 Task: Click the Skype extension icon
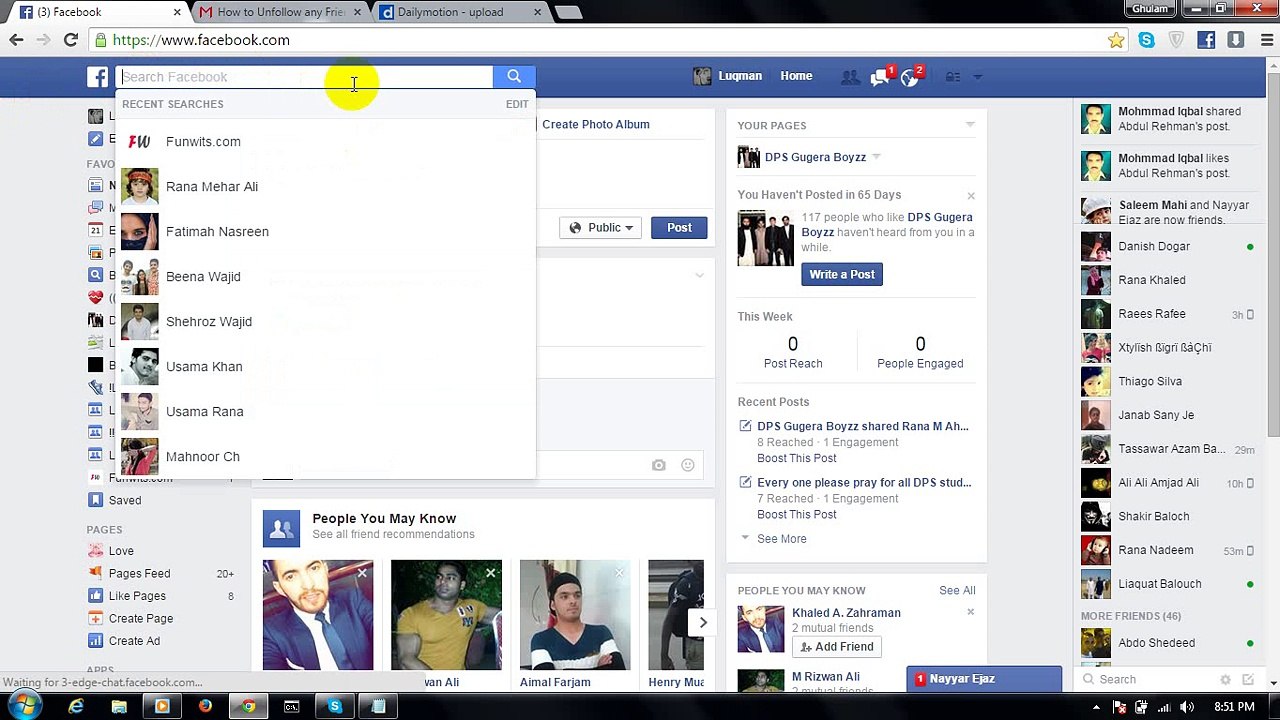click(x=1146, y=40)
